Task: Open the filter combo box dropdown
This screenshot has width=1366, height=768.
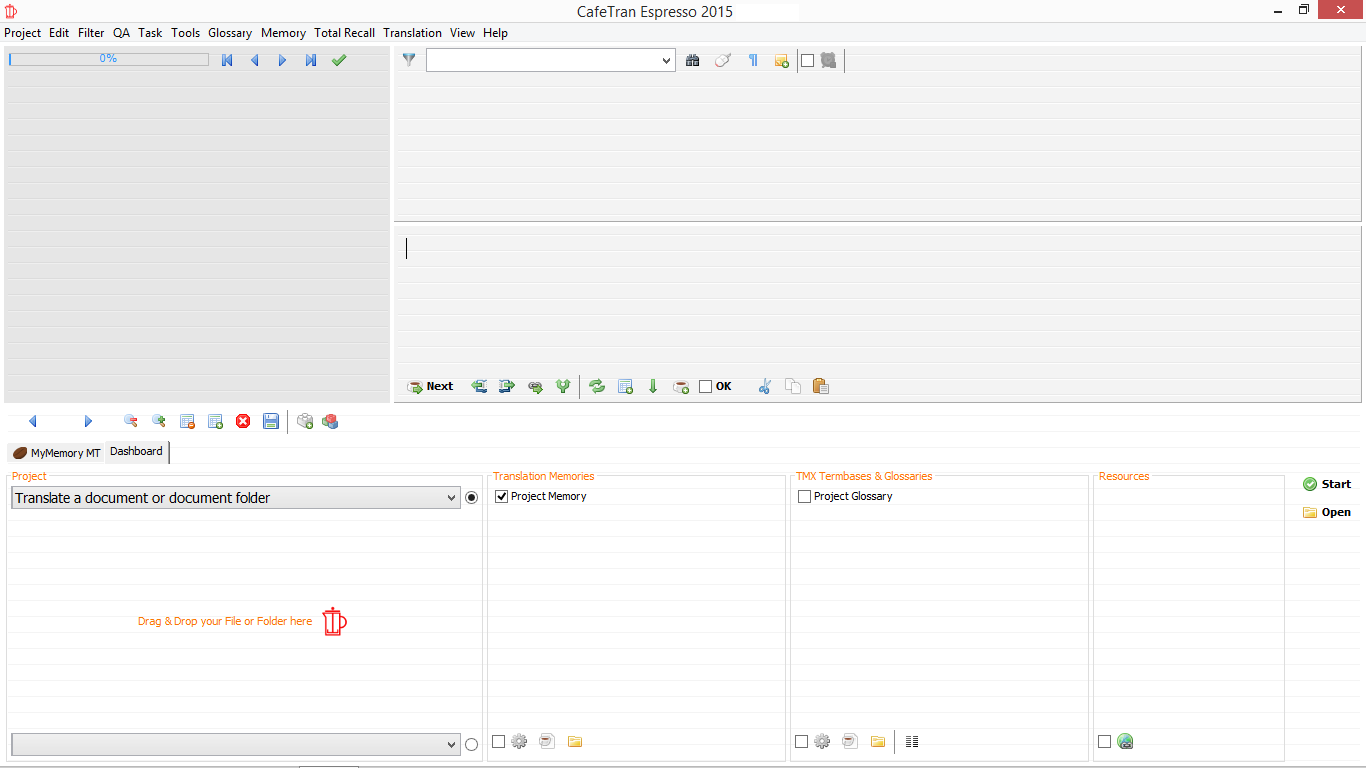Action: 667,61
